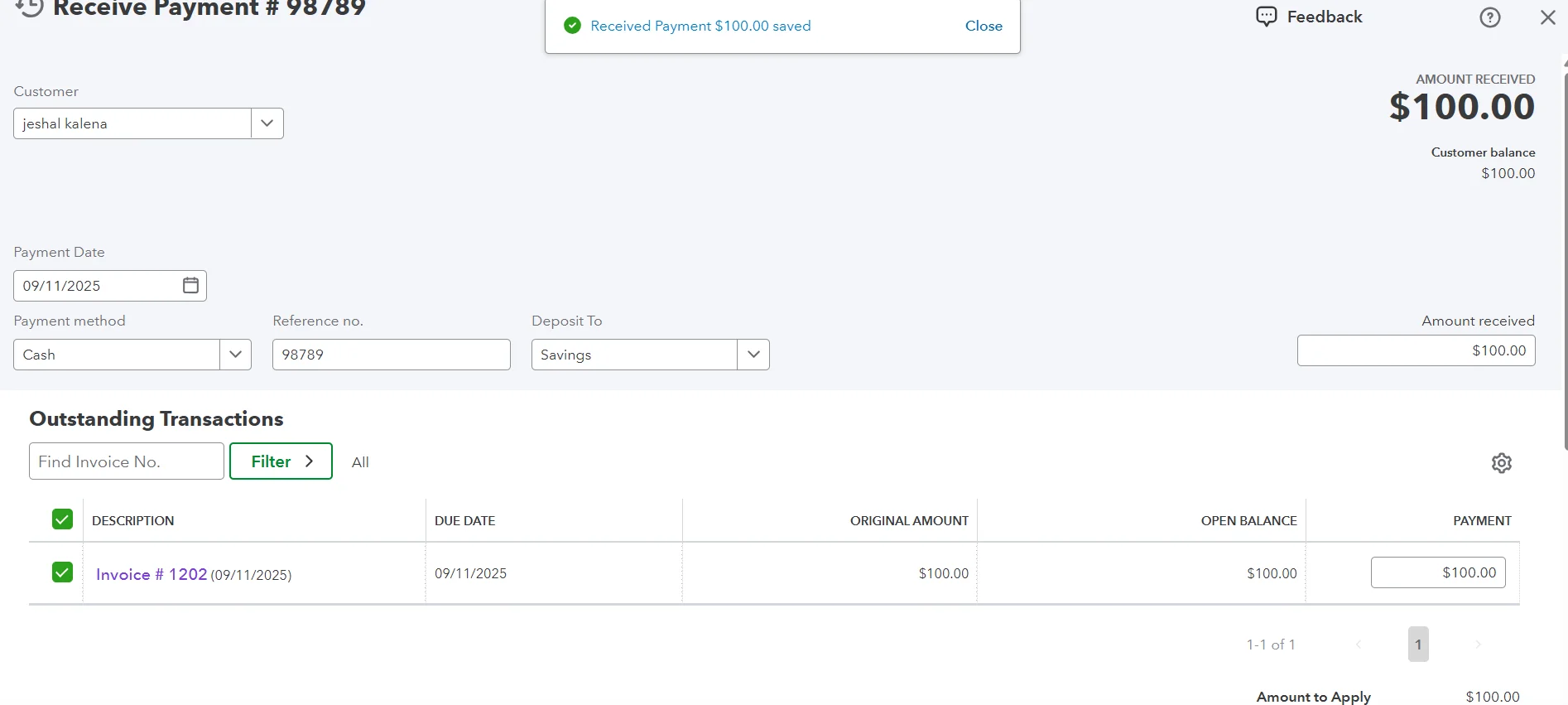Expand the Deposit To dropdown
1568x705 pixels.
pos(753,355)
